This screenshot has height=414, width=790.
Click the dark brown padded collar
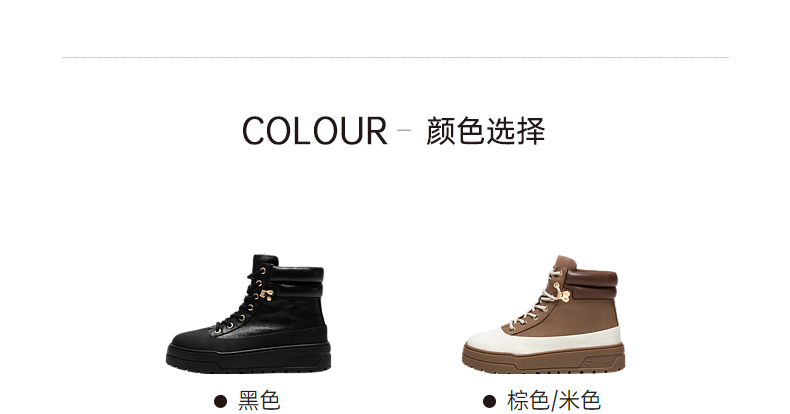pos(592,282)
